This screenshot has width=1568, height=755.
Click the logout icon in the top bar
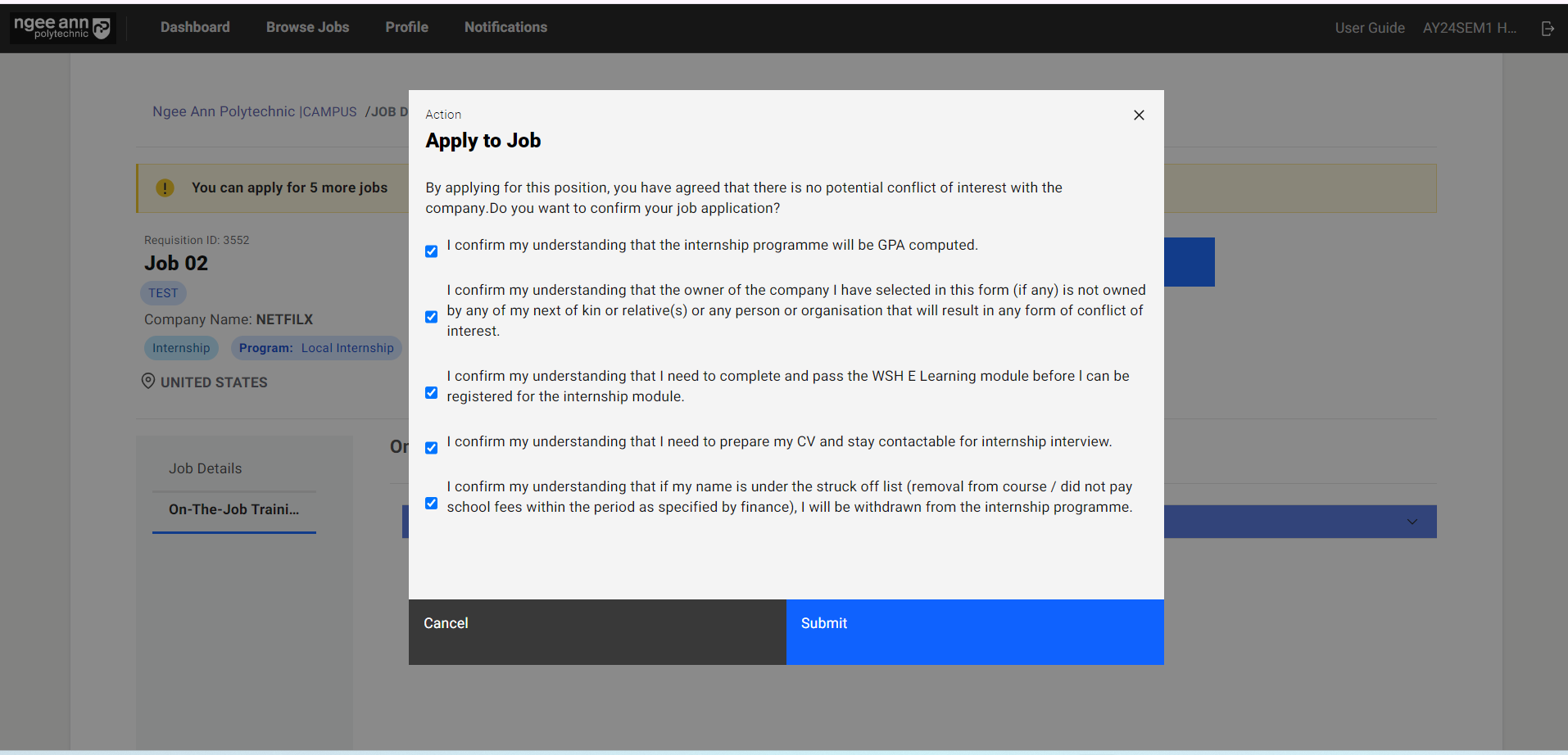pos(1548,28)
